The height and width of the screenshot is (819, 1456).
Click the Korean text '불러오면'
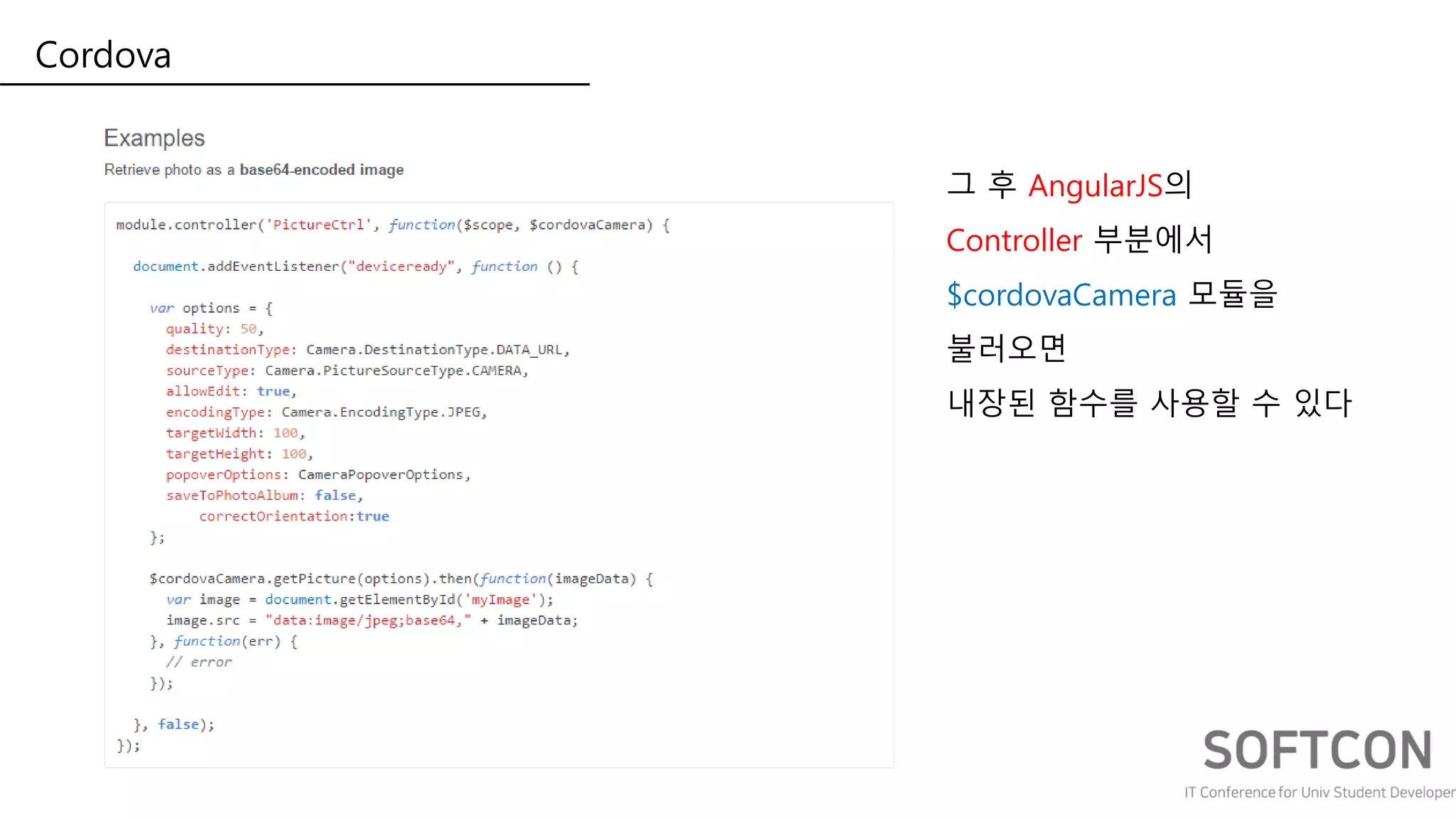point(1007,348)
